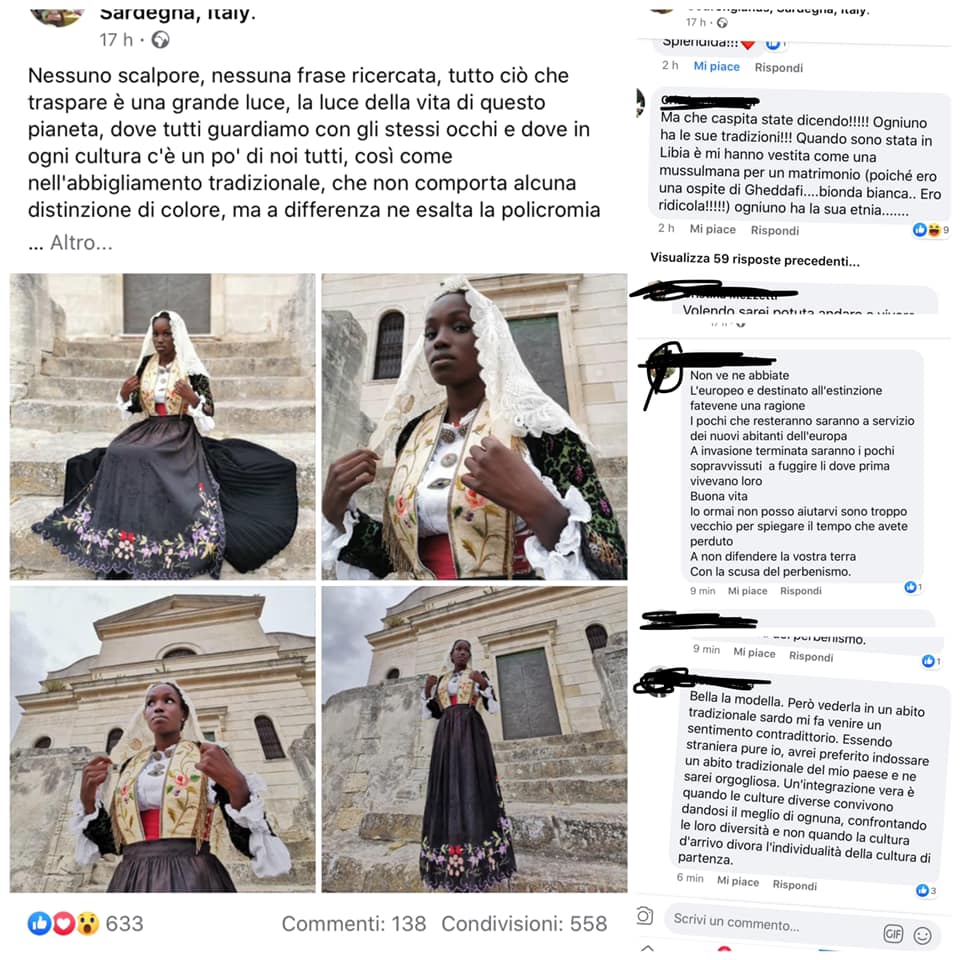
Task: Click the wow reaction emoji on post
Action: [88, 923]
